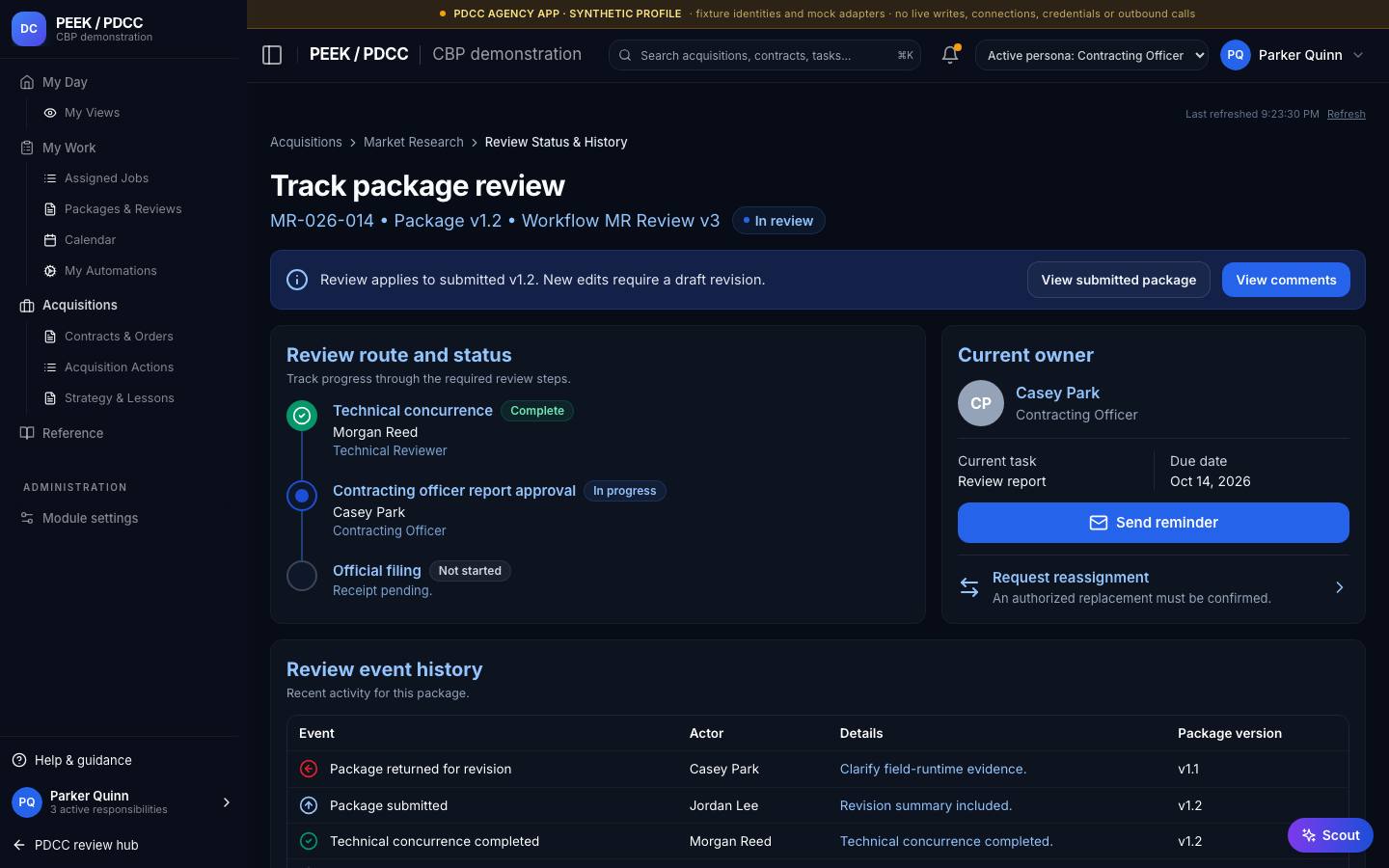This screenshot has height=868, width=1389.
Task: Expand Parker Quinn responsibilities in the sidebar
Action: (x=227, y=802)
